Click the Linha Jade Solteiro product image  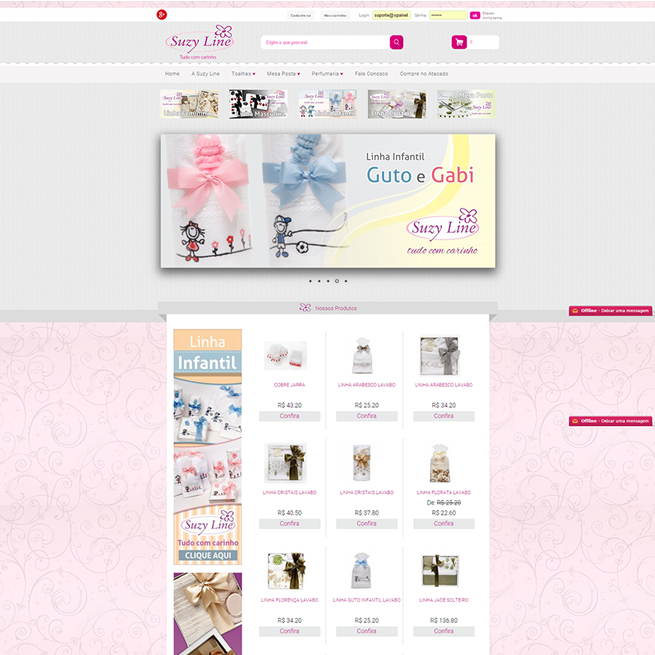(x=440, y=571)
